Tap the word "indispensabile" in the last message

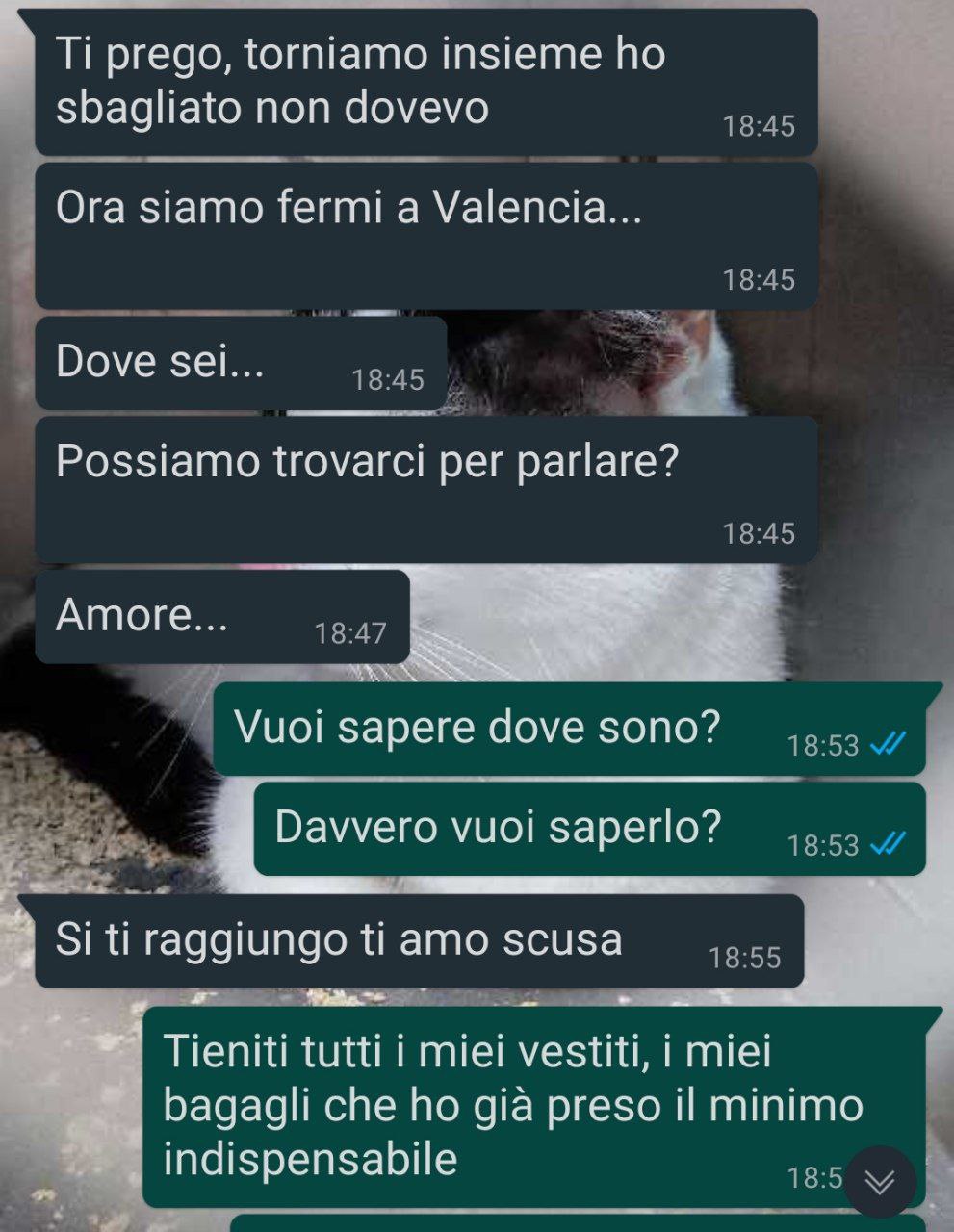[x=310, y=1159]
